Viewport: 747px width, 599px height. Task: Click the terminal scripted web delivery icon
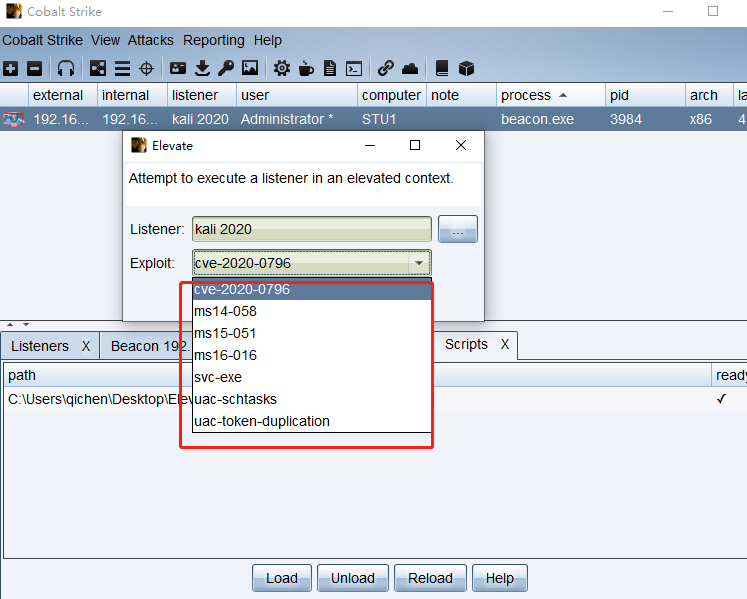[x=354, y=69]
